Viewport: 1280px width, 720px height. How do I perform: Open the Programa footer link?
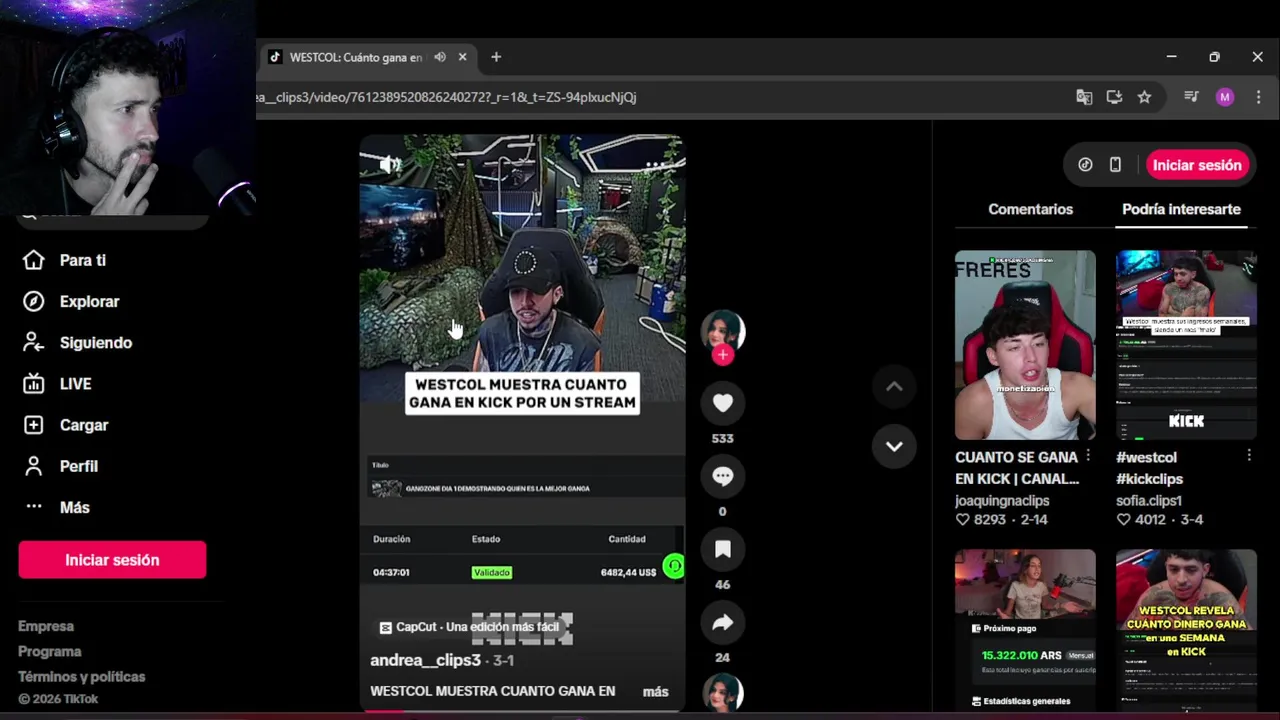tap(50, 651)
